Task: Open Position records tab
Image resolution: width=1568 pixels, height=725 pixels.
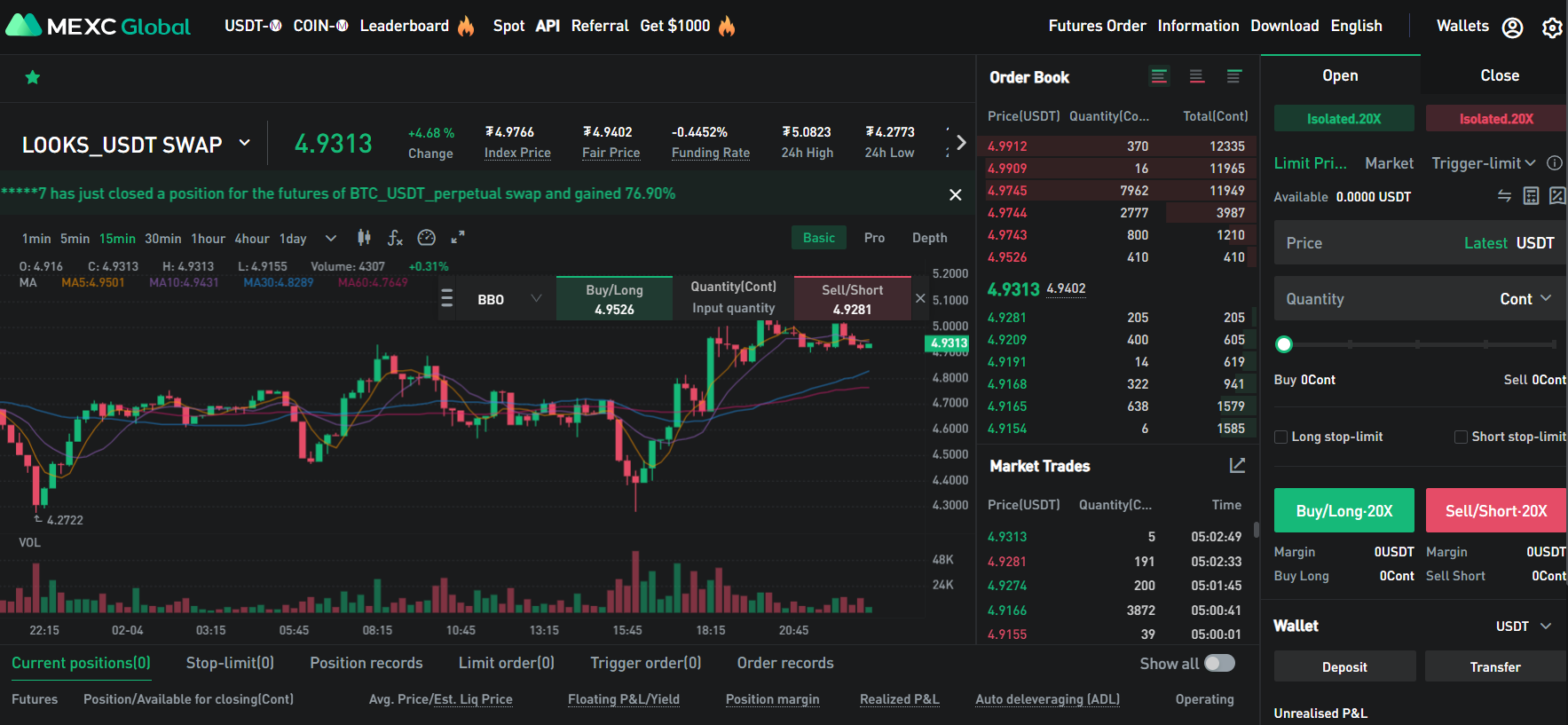Action: pos(366,663)
